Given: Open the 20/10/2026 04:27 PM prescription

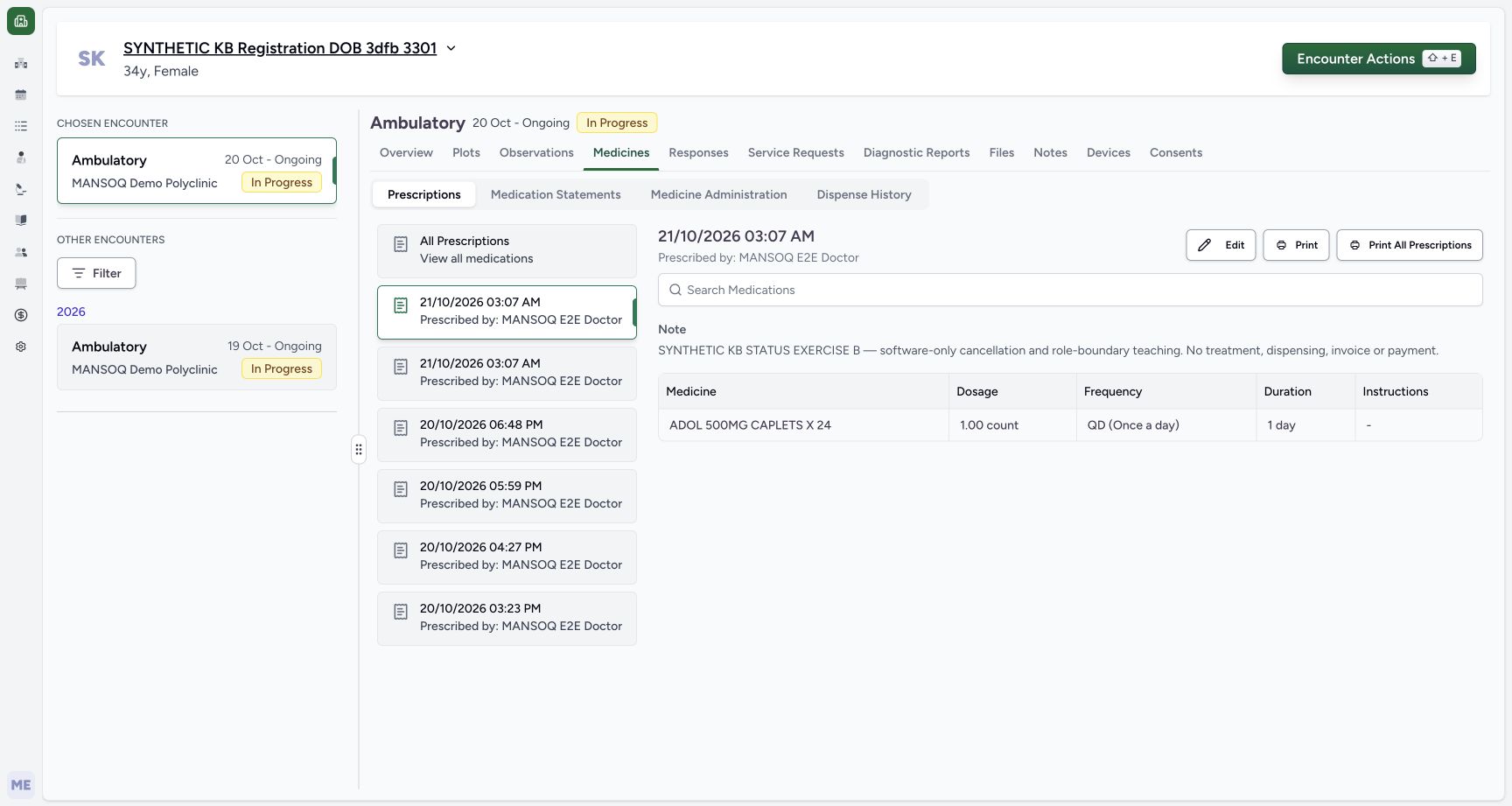Looking at the screenshot, I should 507,557.
